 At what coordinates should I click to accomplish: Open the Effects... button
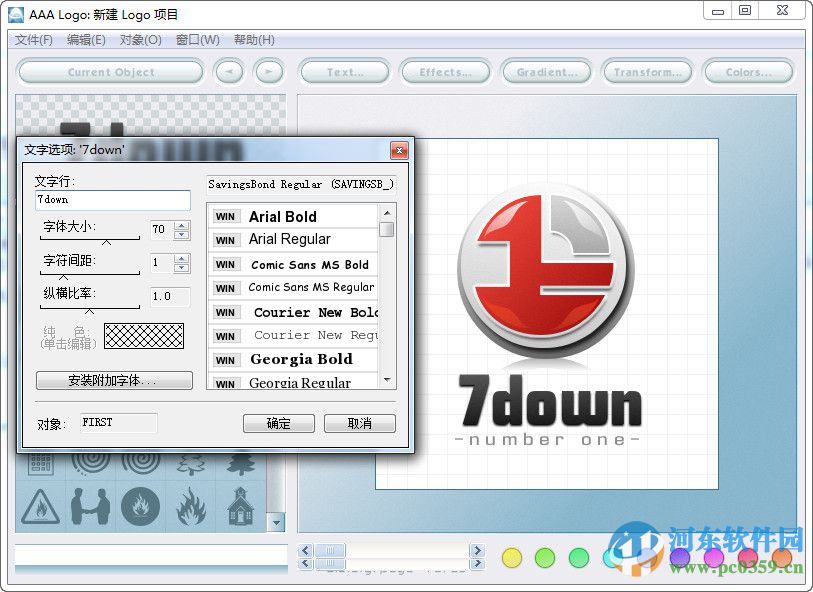(445, 72)
